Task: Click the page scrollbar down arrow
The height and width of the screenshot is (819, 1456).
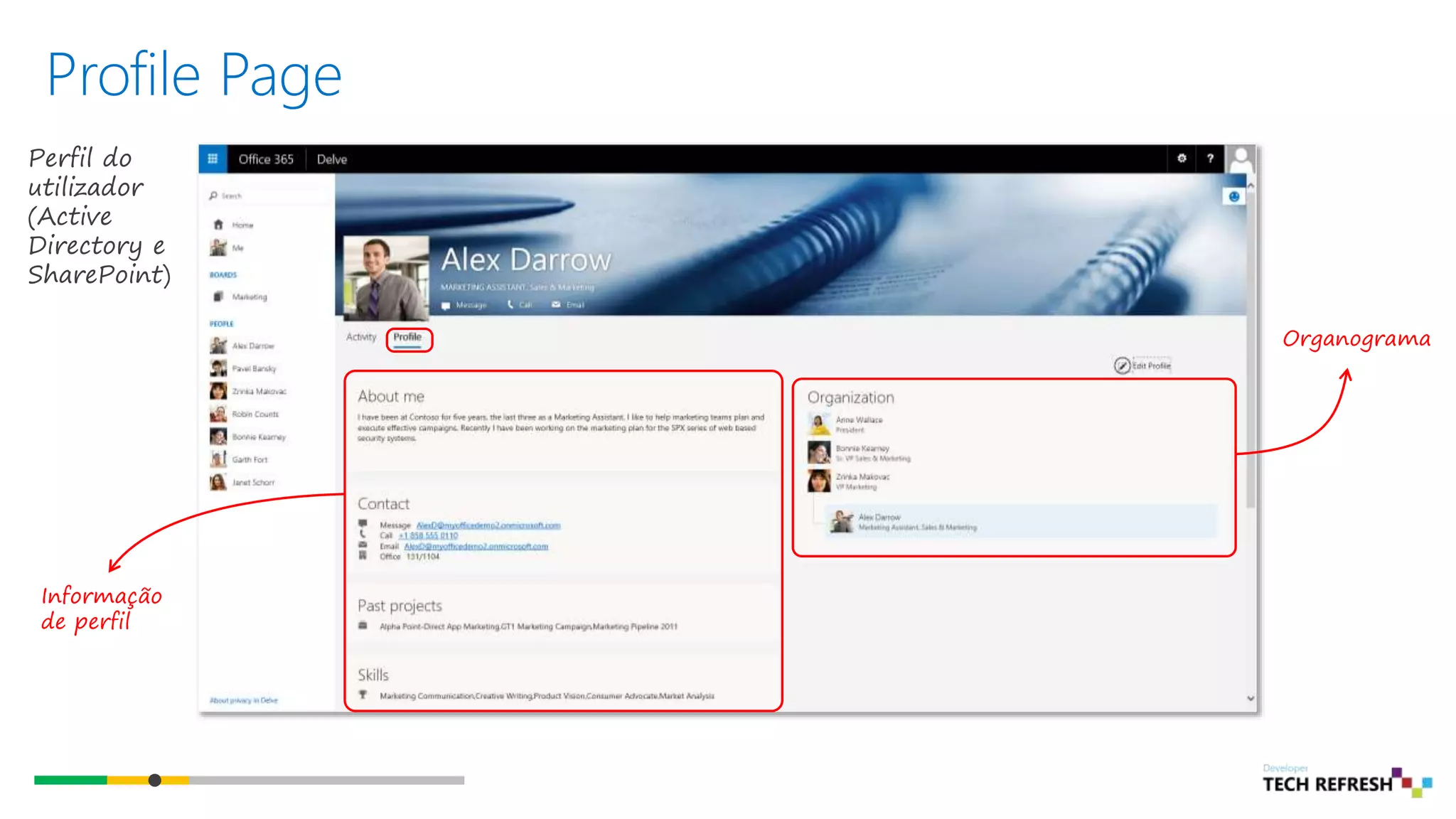Action: coord(1251,699)
